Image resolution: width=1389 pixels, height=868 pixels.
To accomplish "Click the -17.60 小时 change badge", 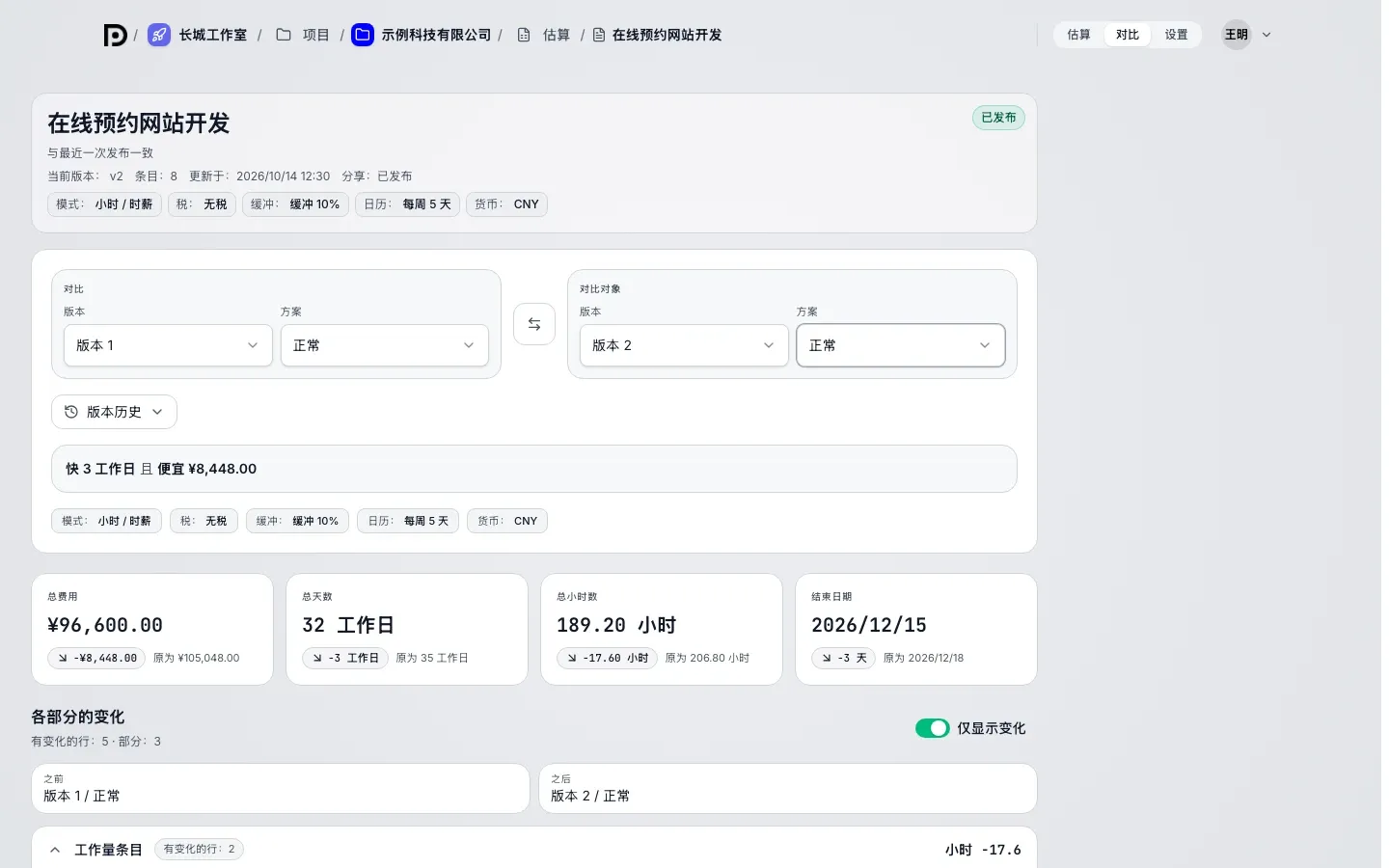I will point(607,658).
